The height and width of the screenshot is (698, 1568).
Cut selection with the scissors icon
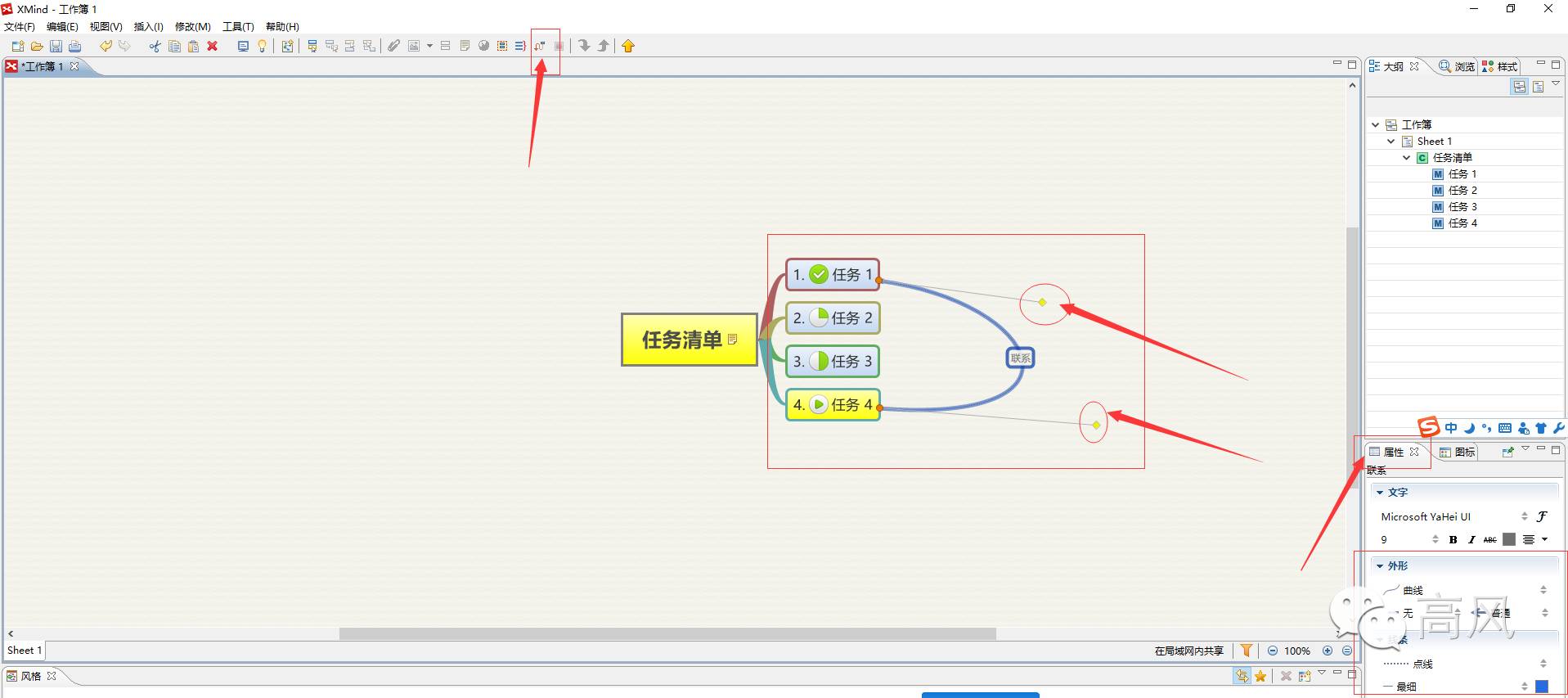[x=155, y=46]
